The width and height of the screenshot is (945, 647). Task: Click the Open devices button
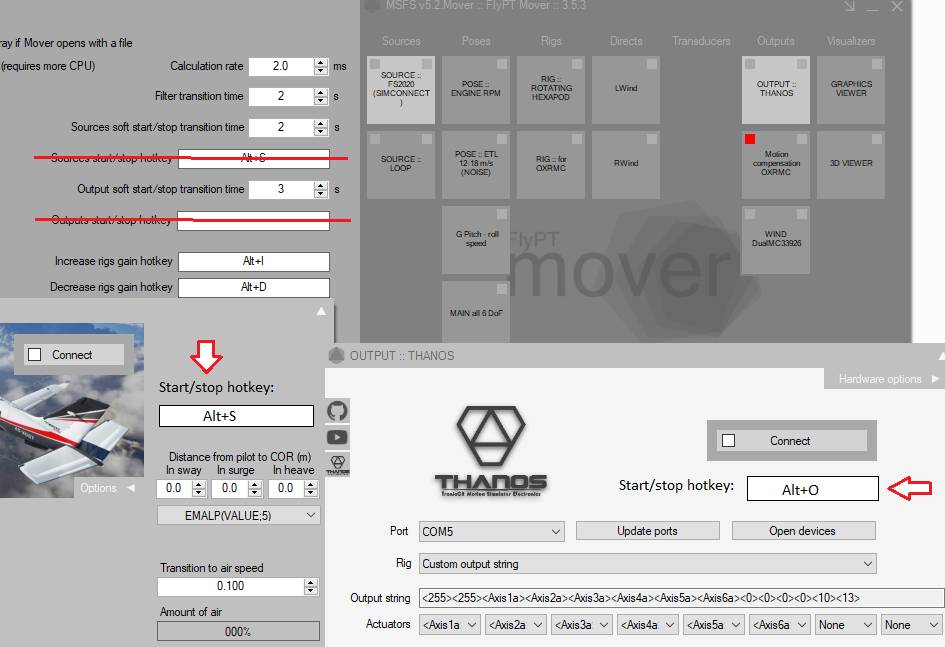pos(803,531)
